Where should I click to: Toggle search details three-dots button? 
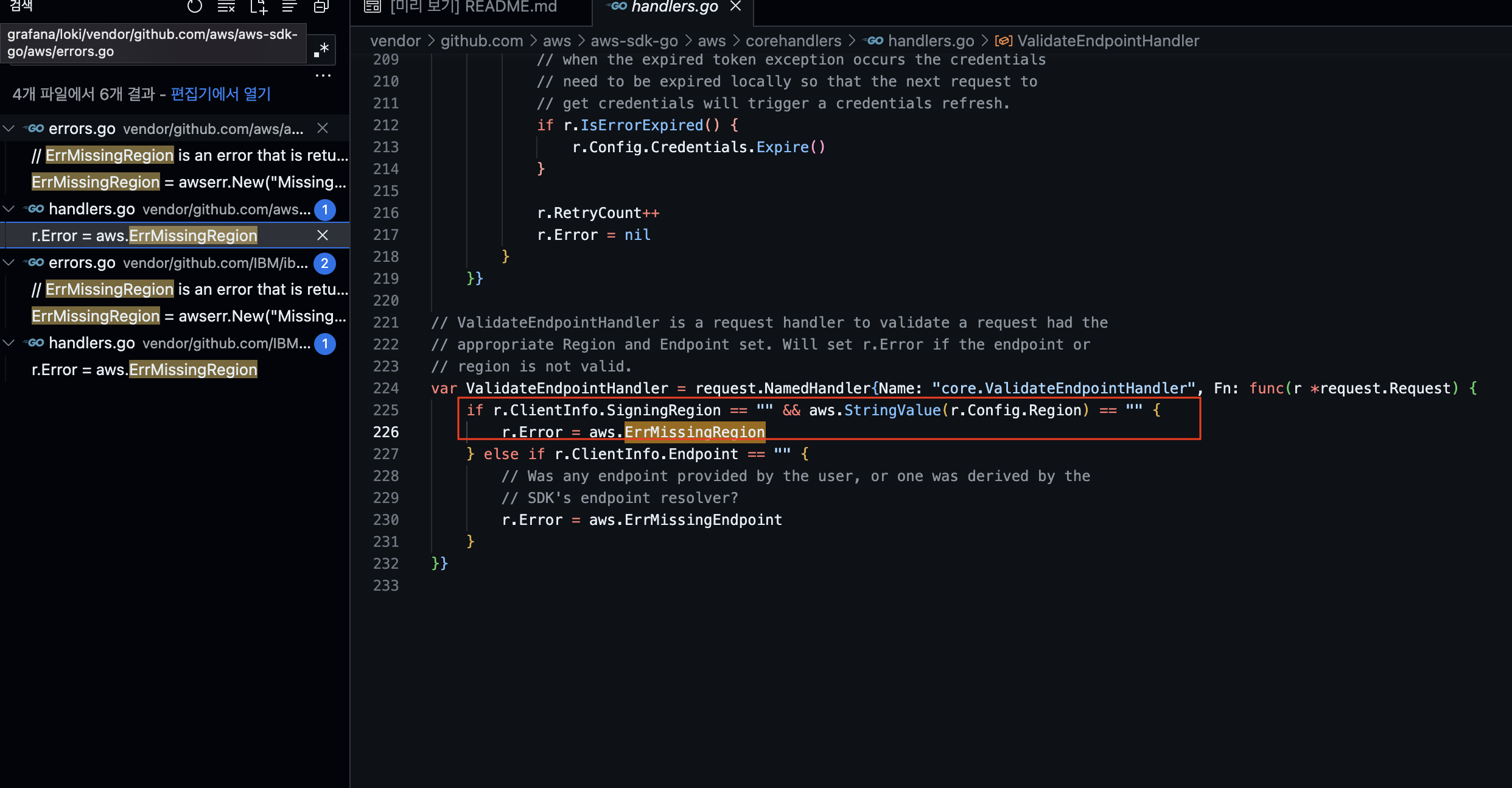[x=323, y=76]
